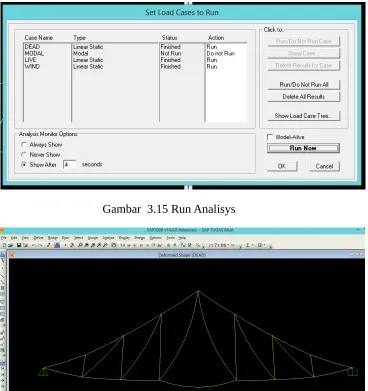Image resolution: width=368 pixels, height=391 pixels.
Task: Click the xy plane view icon
Action: click(128, 245)
